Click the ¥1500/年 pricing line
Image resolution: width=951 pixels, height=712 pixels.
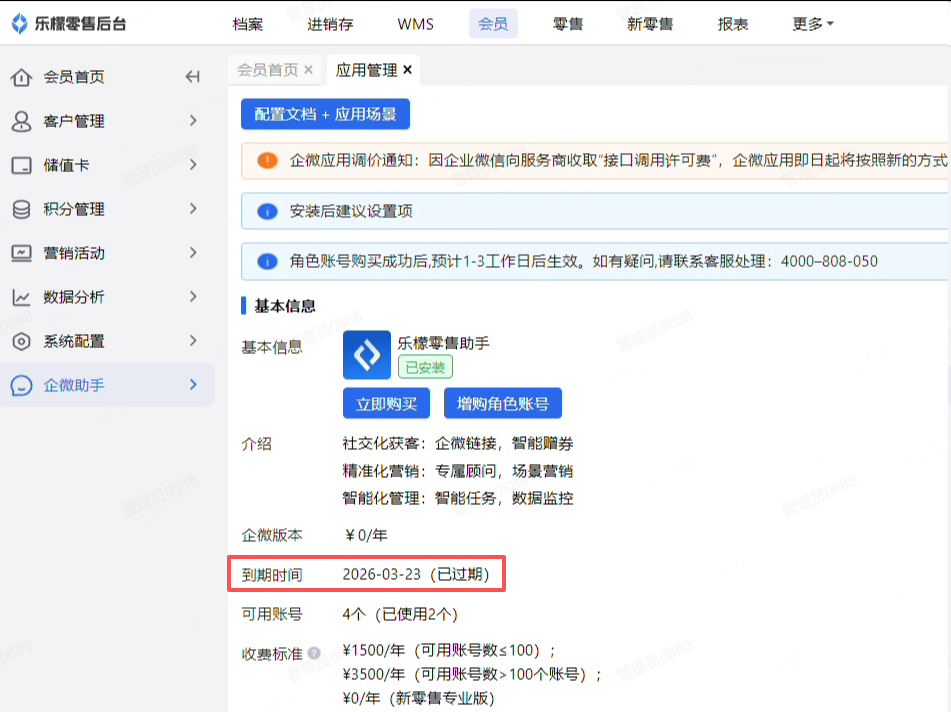[449, 651]
